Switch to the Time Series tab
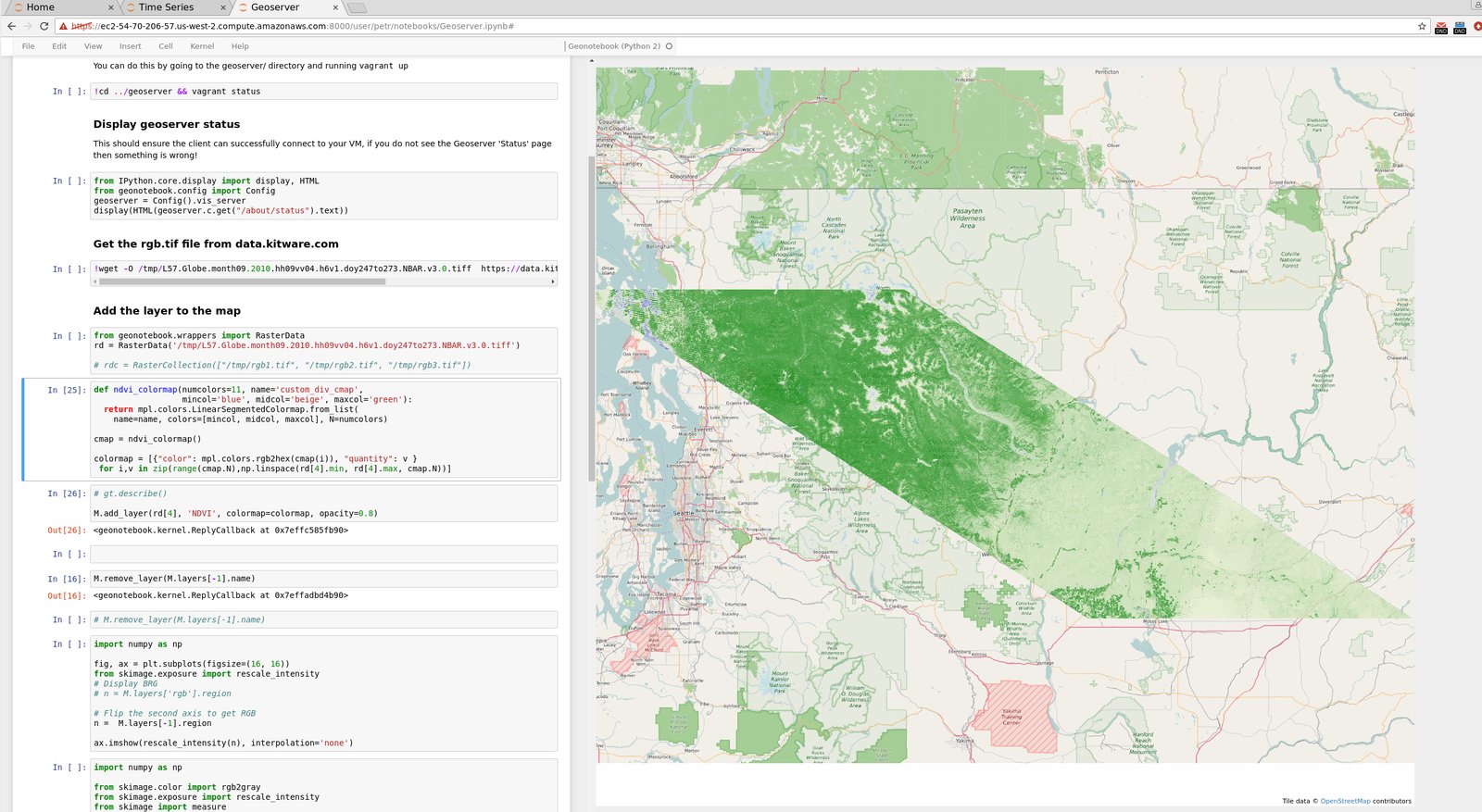Screen dimensions: 1482x812 (x=167, y=7)
